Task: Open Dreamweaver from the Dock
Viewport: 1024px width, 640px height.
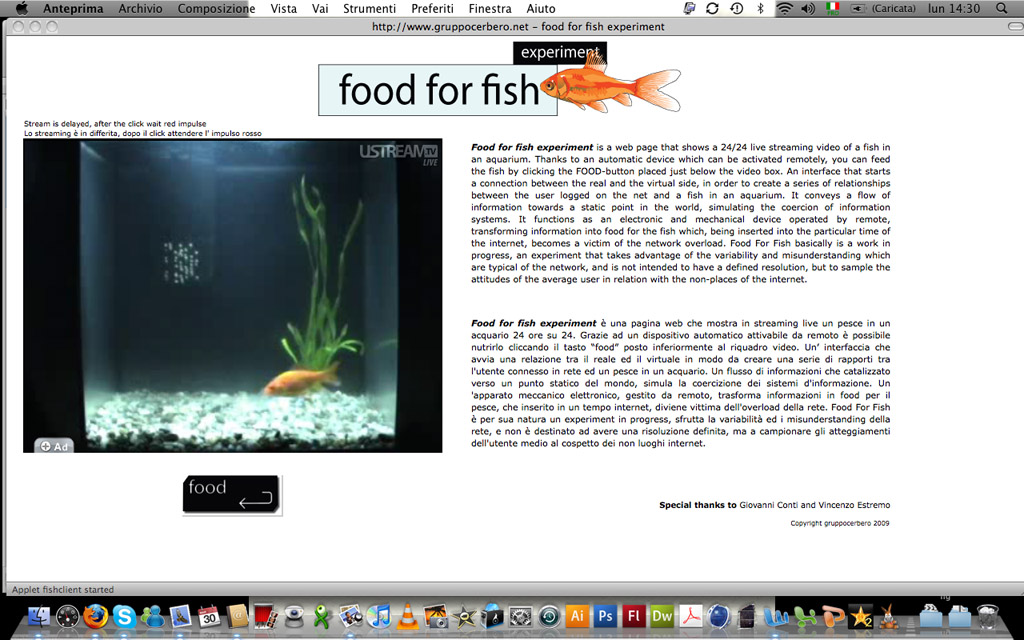Action: 662,617
